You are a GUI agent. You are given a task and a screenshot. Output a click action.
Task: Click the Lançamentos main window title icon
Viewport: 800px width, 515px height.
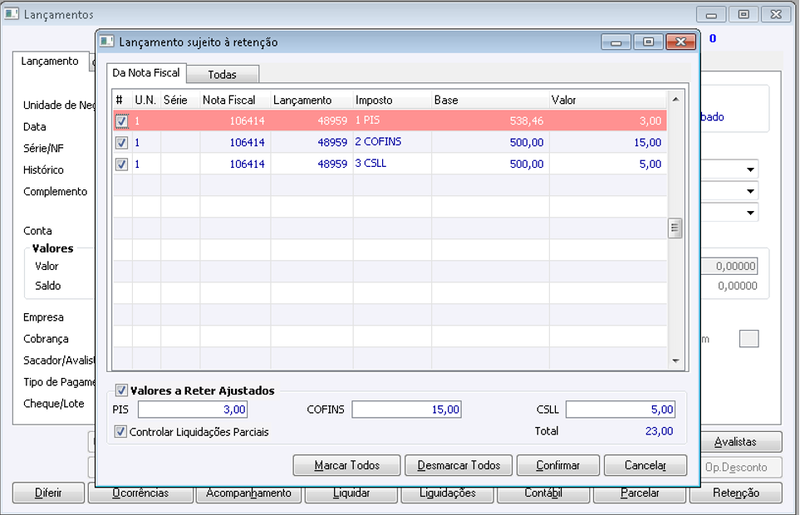pos(12,14)
